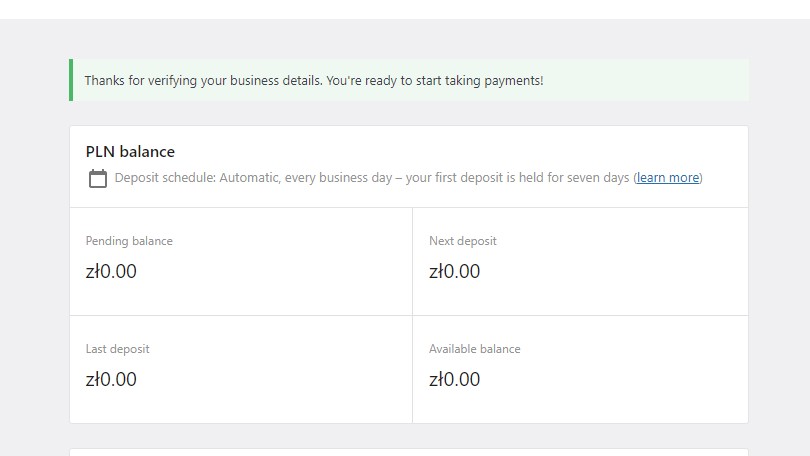Click the green accent bar of the notice
The width and height of the screenshot is (810, 456).
71,80
